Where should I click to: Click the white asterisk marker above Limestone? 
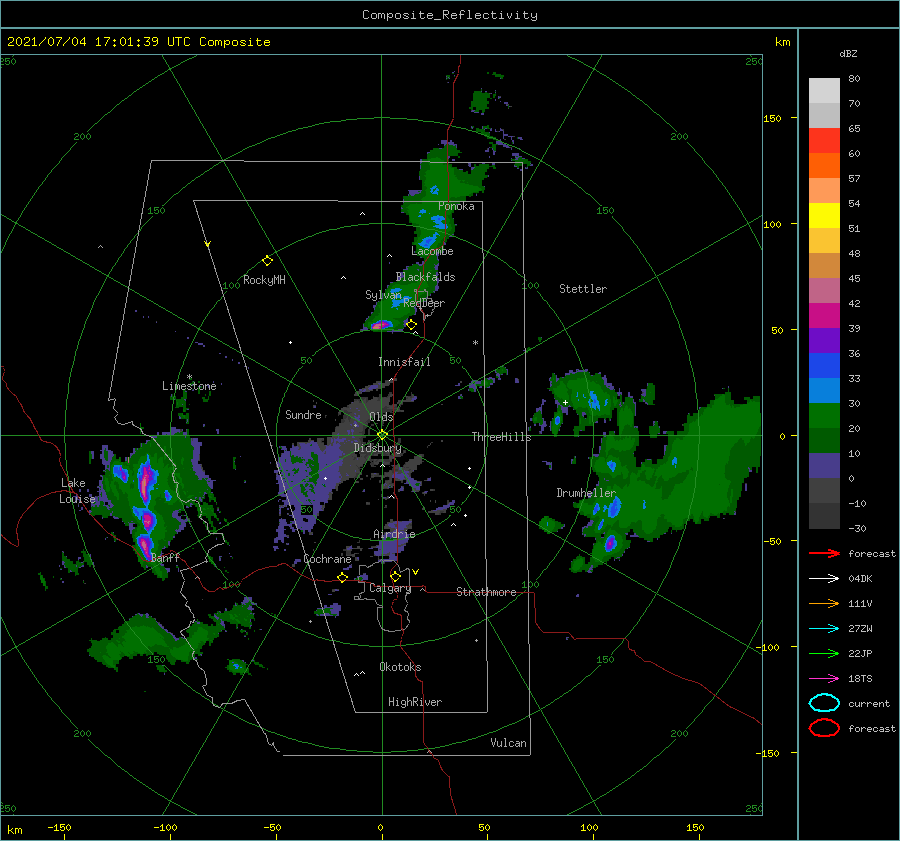point(189,377)
